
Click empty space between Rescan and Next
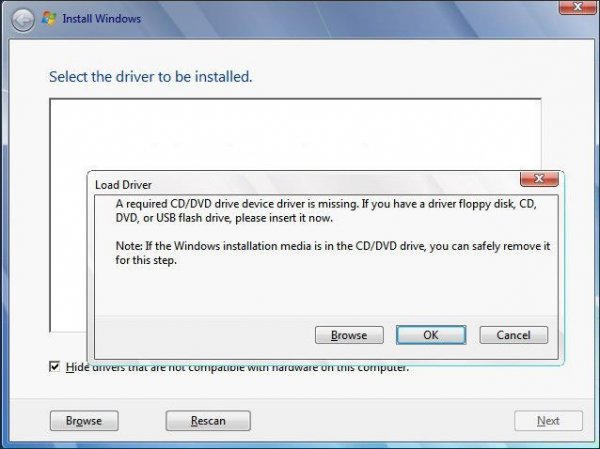380,421
